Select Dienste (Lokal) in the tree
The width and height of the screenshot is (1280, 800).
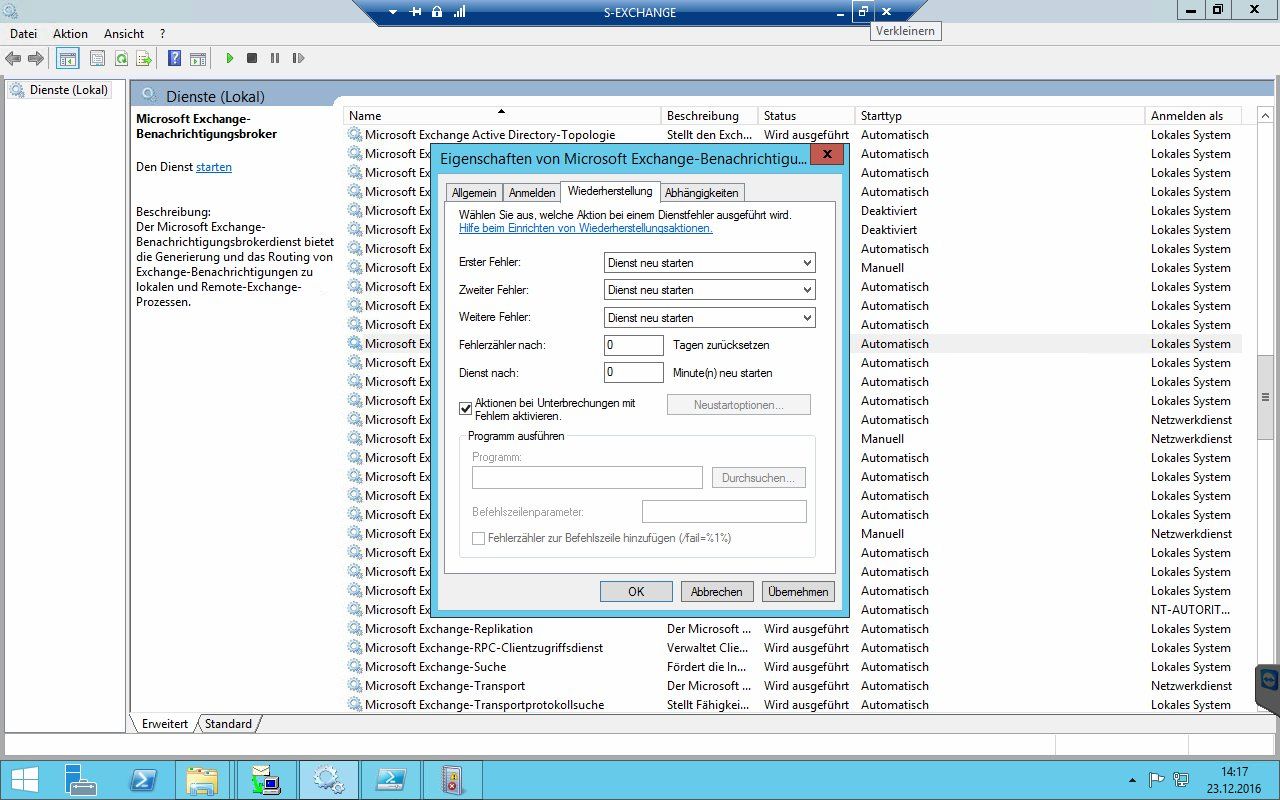click(x=59, y=90)
